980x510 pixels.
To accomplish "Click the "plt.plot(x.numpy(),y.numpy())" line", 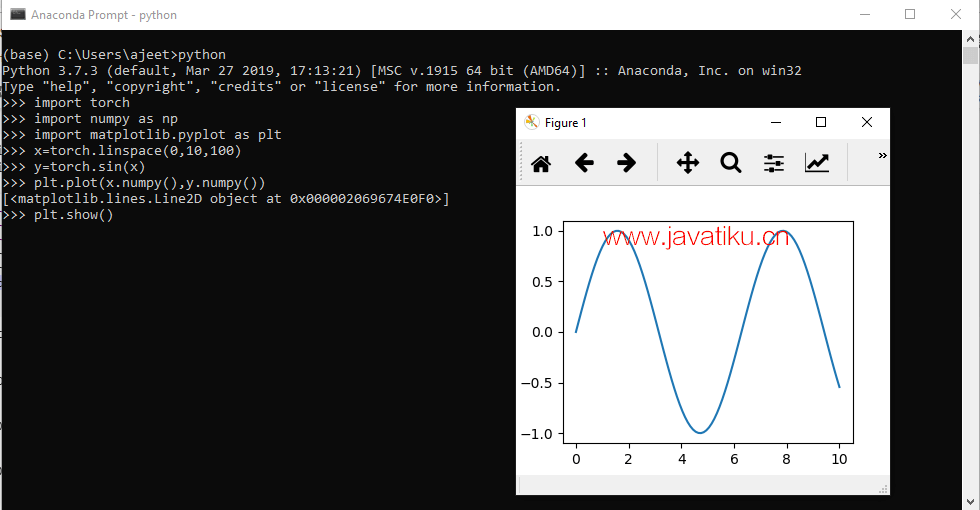I will point(134,183).
